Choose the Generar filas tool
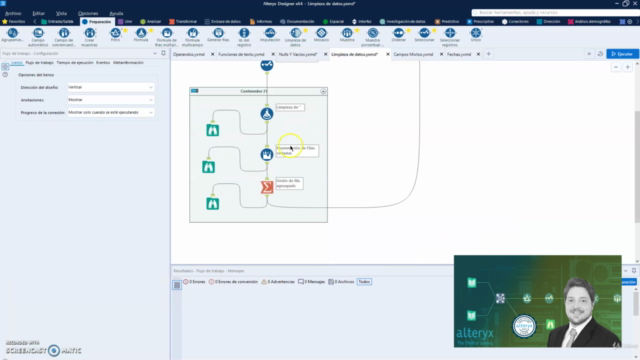The image size is (640, 360). pos(218,35)
